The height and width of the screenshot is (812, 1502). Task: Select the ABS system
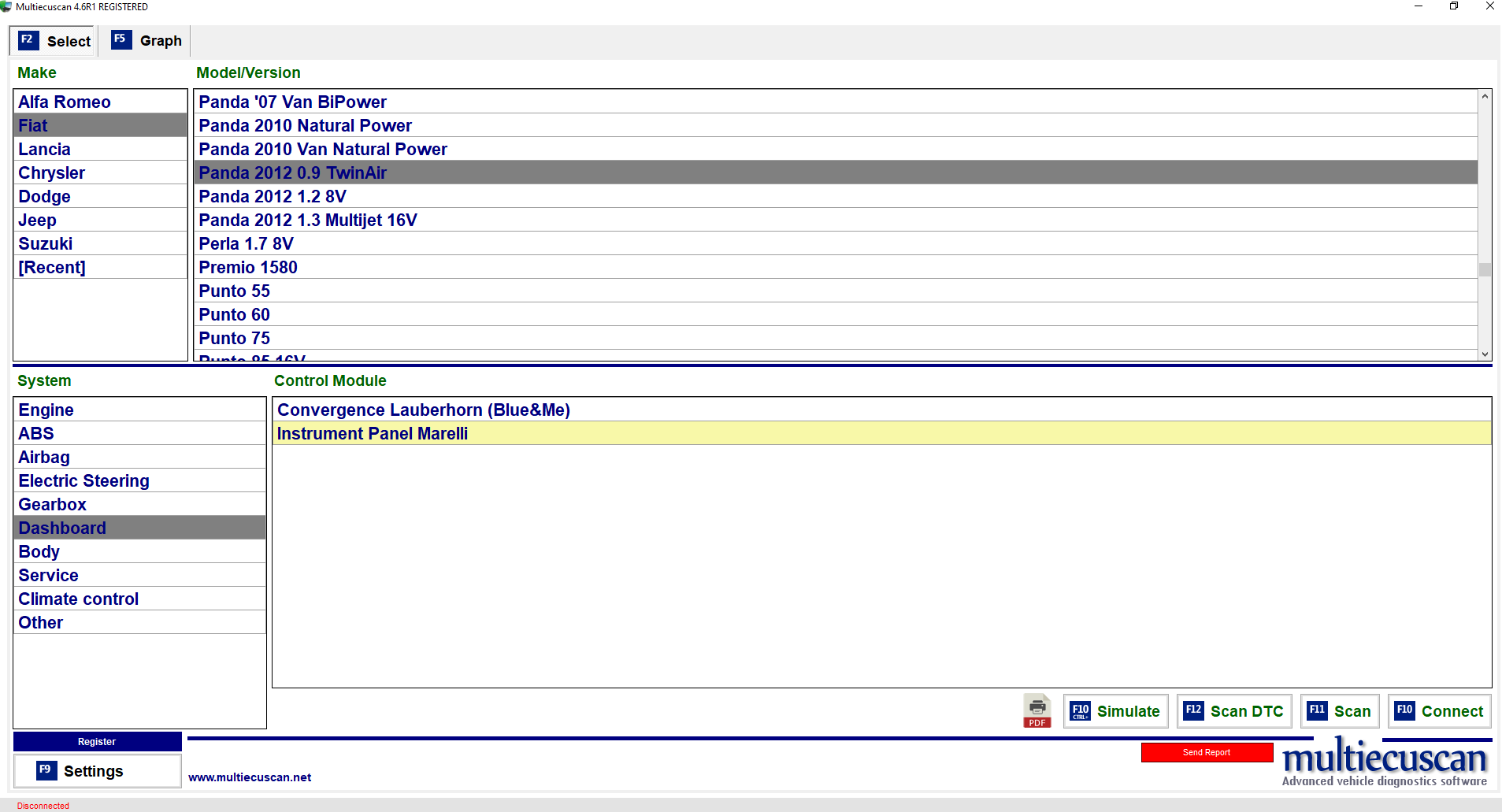pos(139,433)
